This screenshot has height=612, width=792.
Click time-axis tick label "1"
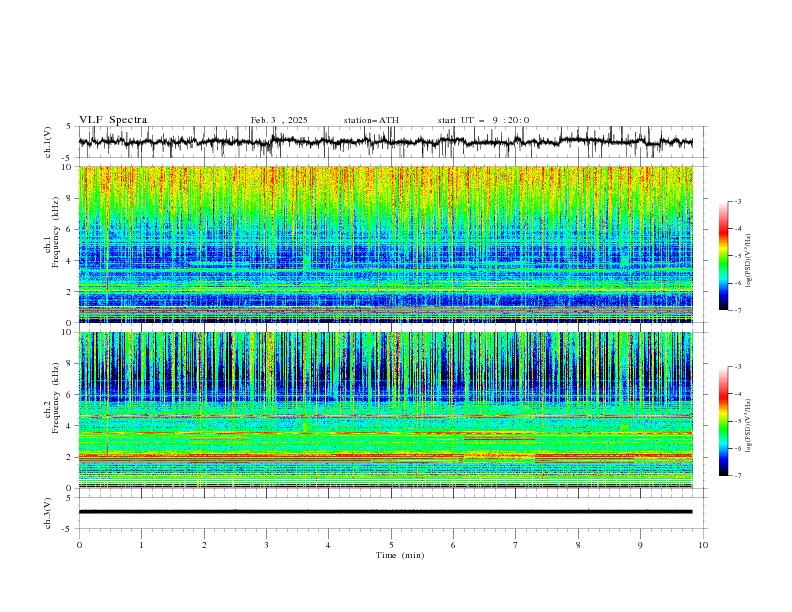pyautogui.click(x=141, y=545)
